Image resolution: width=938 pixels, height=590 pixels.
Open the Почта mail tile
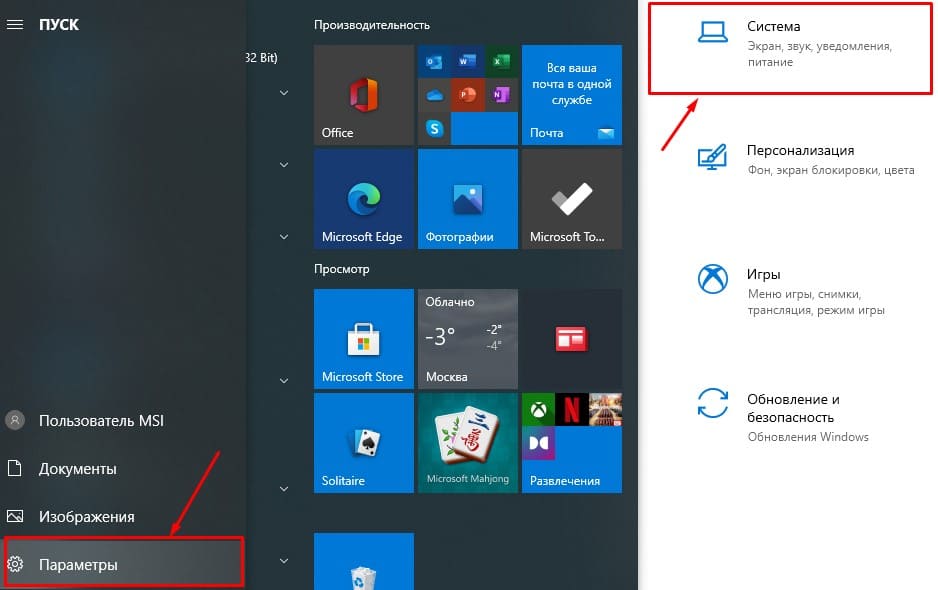571,93
